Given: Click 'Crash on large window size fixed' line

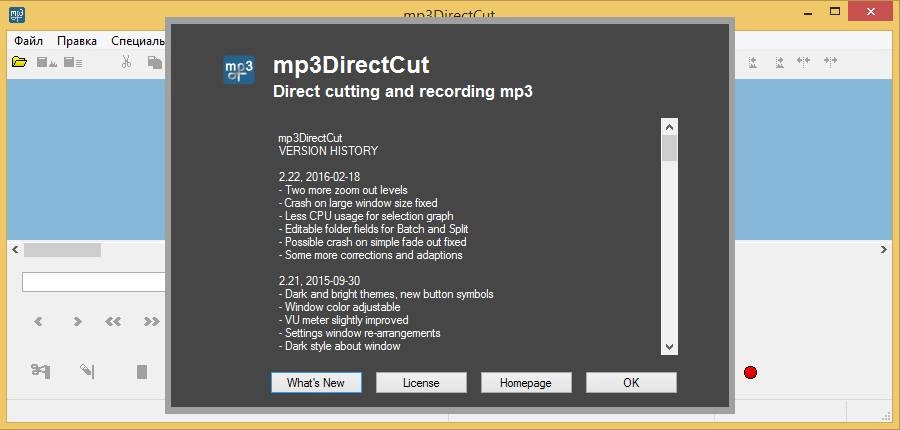Looking at the screenshot, I should point(358,203).
